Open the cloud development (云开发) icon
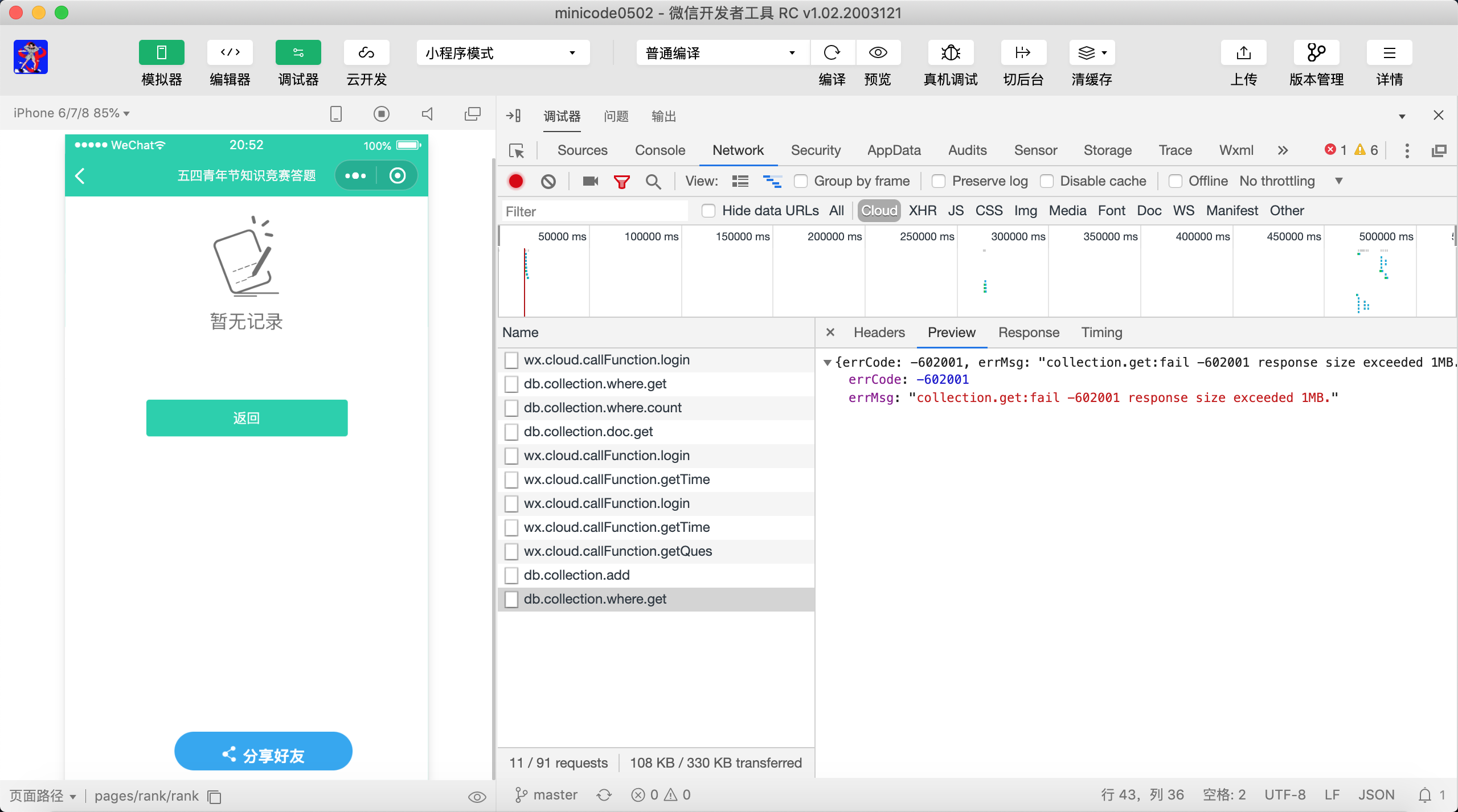Image resolution: width=1458 pixels, height=812 pixels. pyautogui.click(x=366, y=53)
